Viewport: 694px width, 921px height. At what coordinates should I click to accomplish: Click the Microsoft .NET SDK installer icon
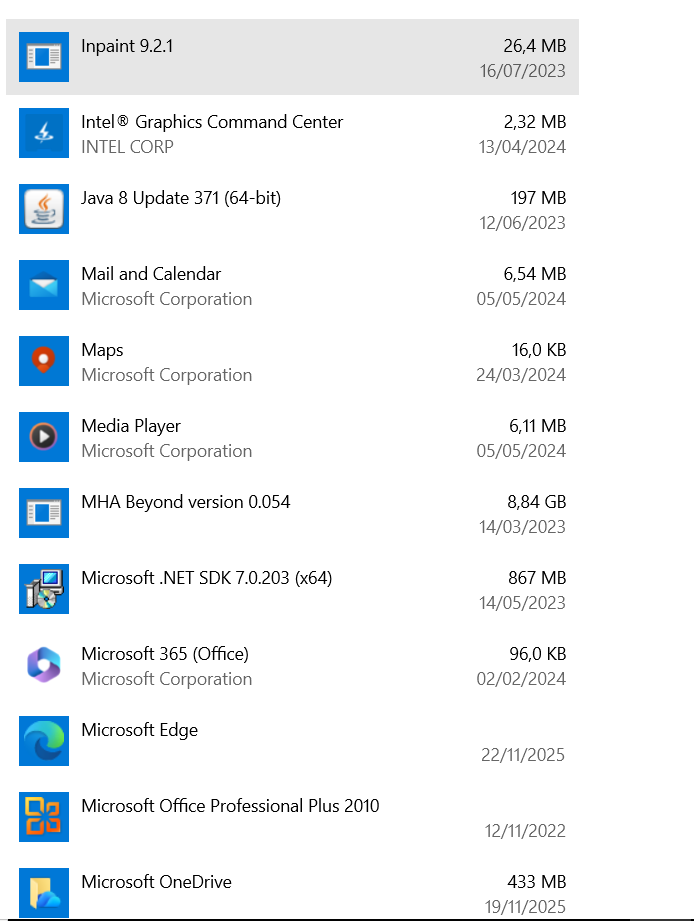[43, 589]
